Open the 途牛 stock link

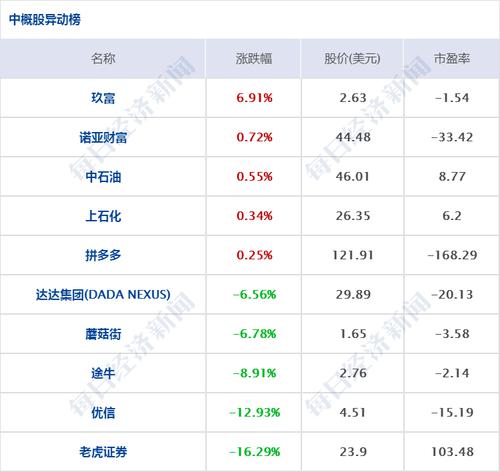click(x=103, y=373)
